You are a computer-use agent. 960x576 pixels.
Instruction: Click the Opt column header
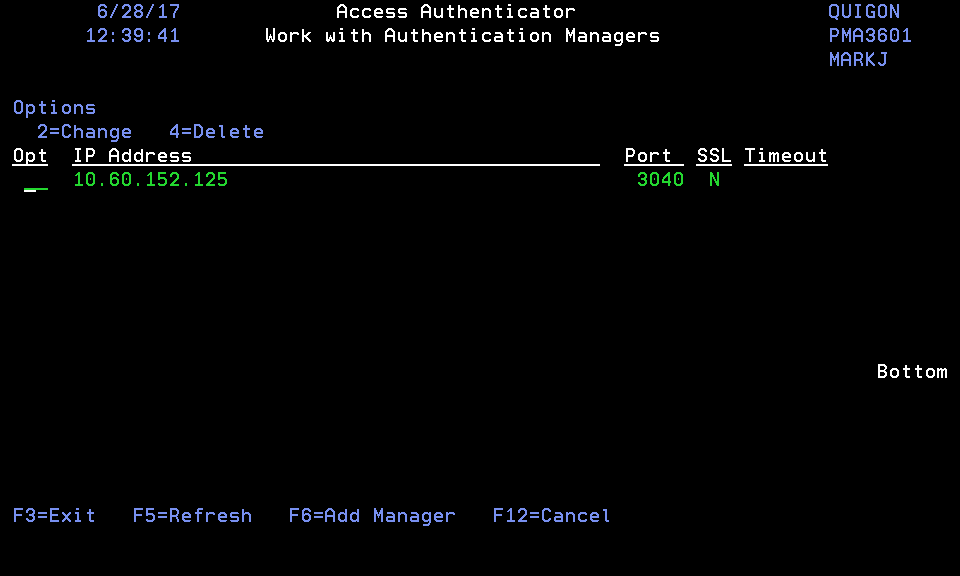(x=30, y=156)
